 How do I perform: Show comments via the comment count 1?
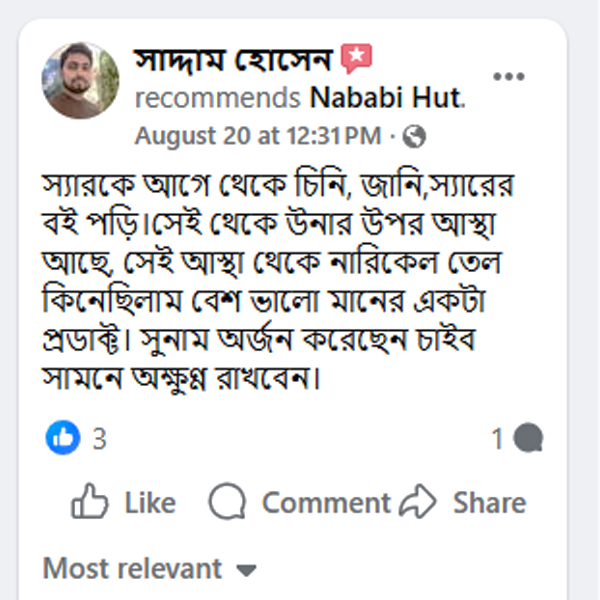tap(497, 438)
